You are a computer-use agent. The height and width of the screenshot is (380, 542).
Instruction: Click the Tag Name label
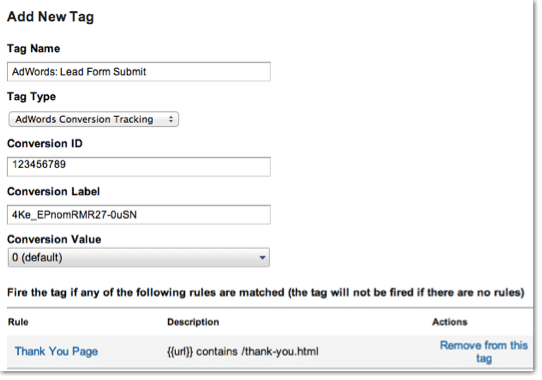34,48
